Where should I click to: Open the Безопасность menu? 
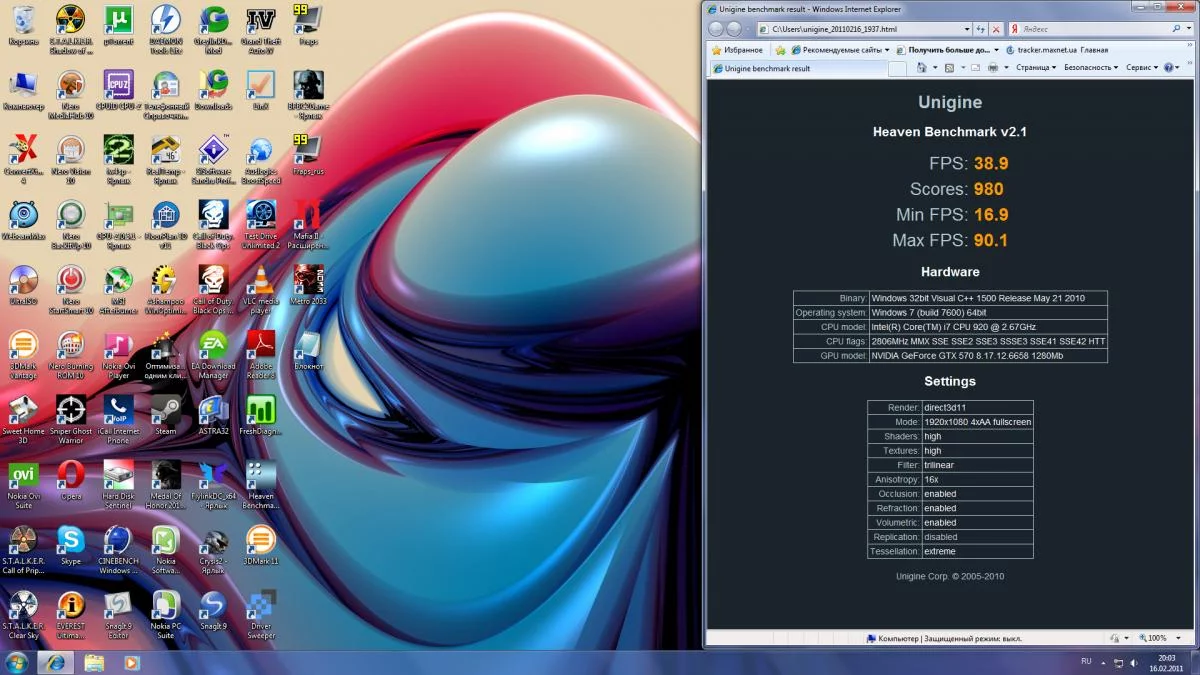[1090, 68]
